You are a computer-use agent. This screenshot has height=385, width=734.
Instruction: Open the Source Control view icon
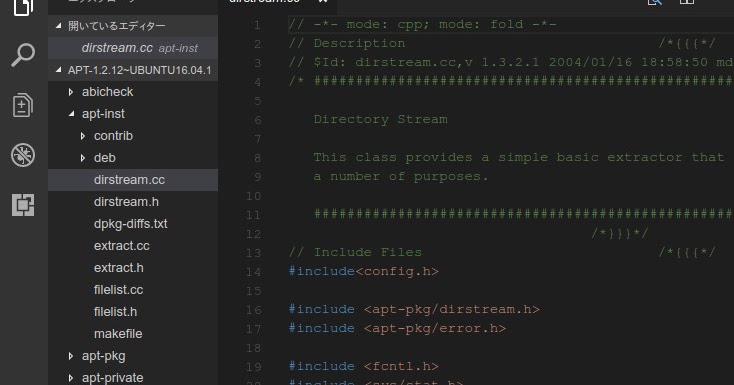(x=22, y=105)
